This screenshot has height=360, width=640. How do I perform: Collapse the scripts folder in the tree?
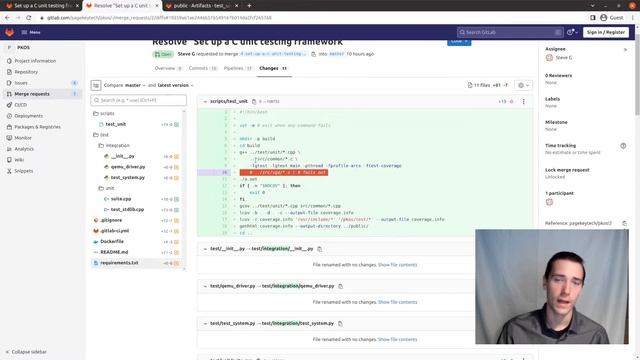coord(107,113)
